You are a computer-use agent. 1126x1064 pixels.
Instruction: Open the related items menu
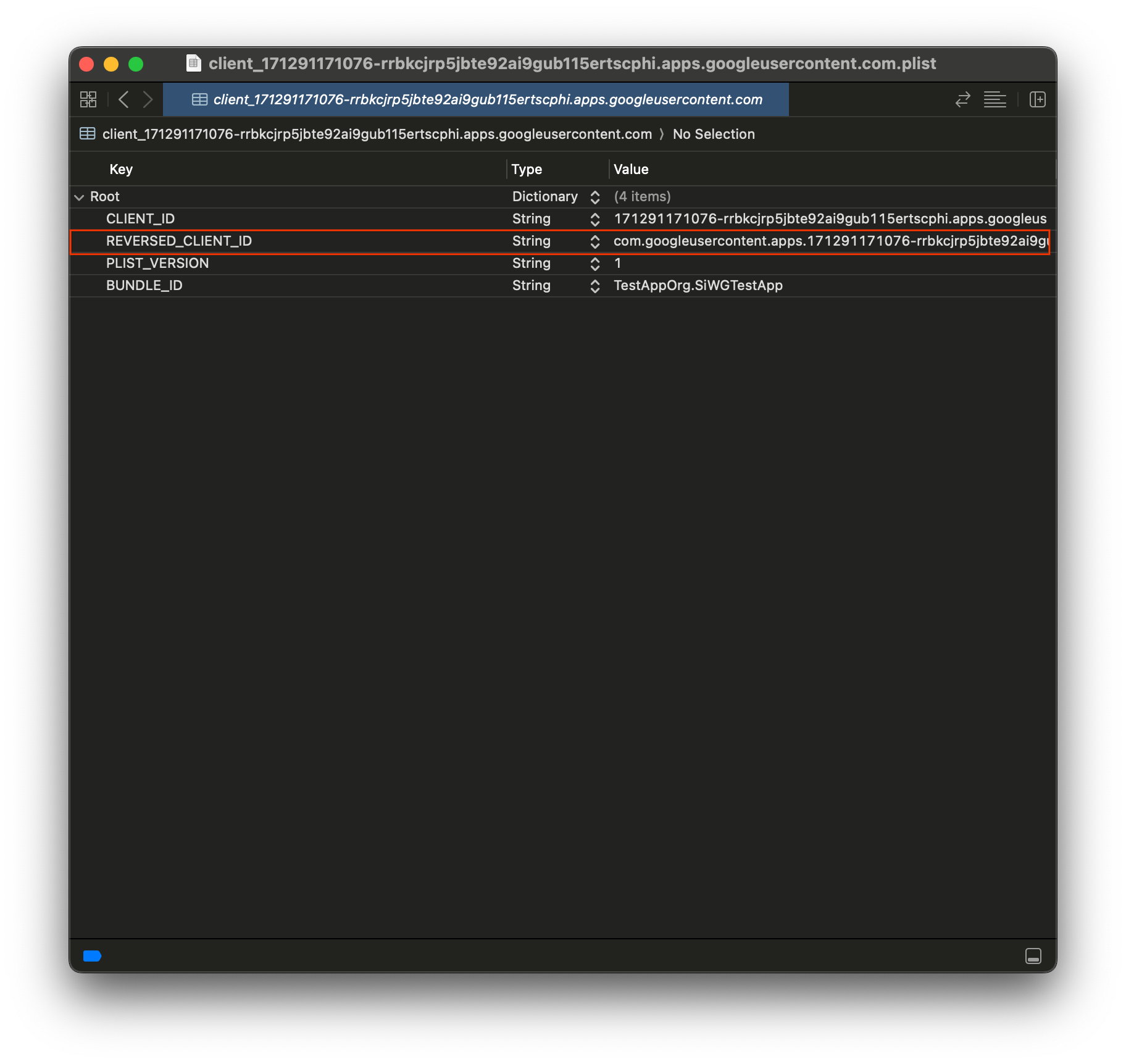88,99
